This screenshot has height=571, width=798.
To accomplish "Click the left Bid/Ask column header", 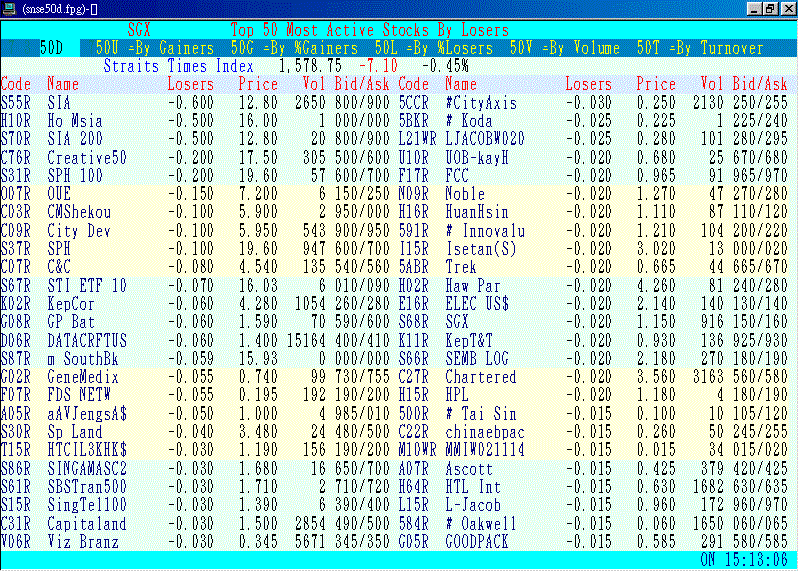I will click(362, 84).
